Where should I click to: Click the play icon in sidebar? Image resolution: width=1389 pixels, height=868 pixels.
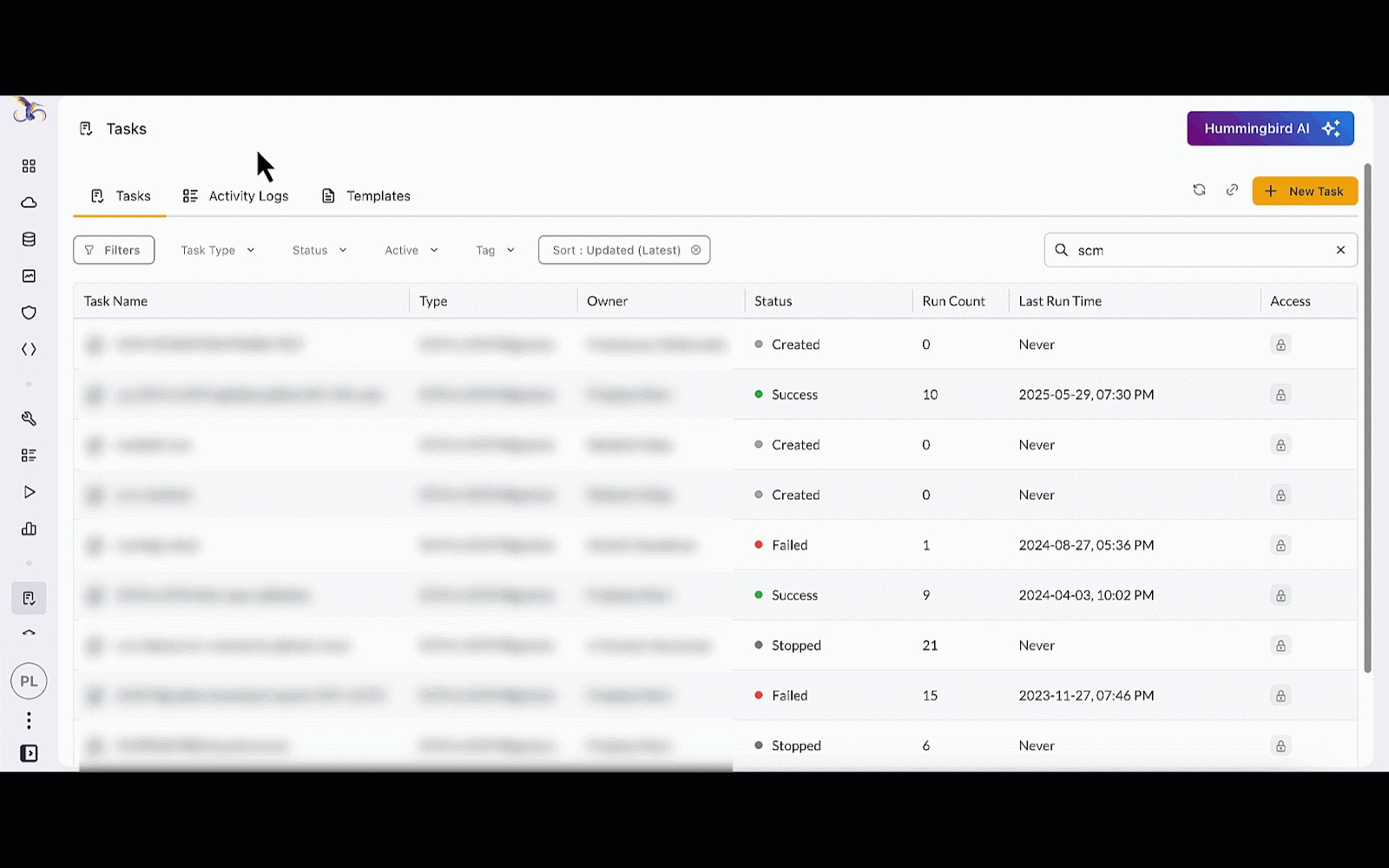click(x=29, y=492)
